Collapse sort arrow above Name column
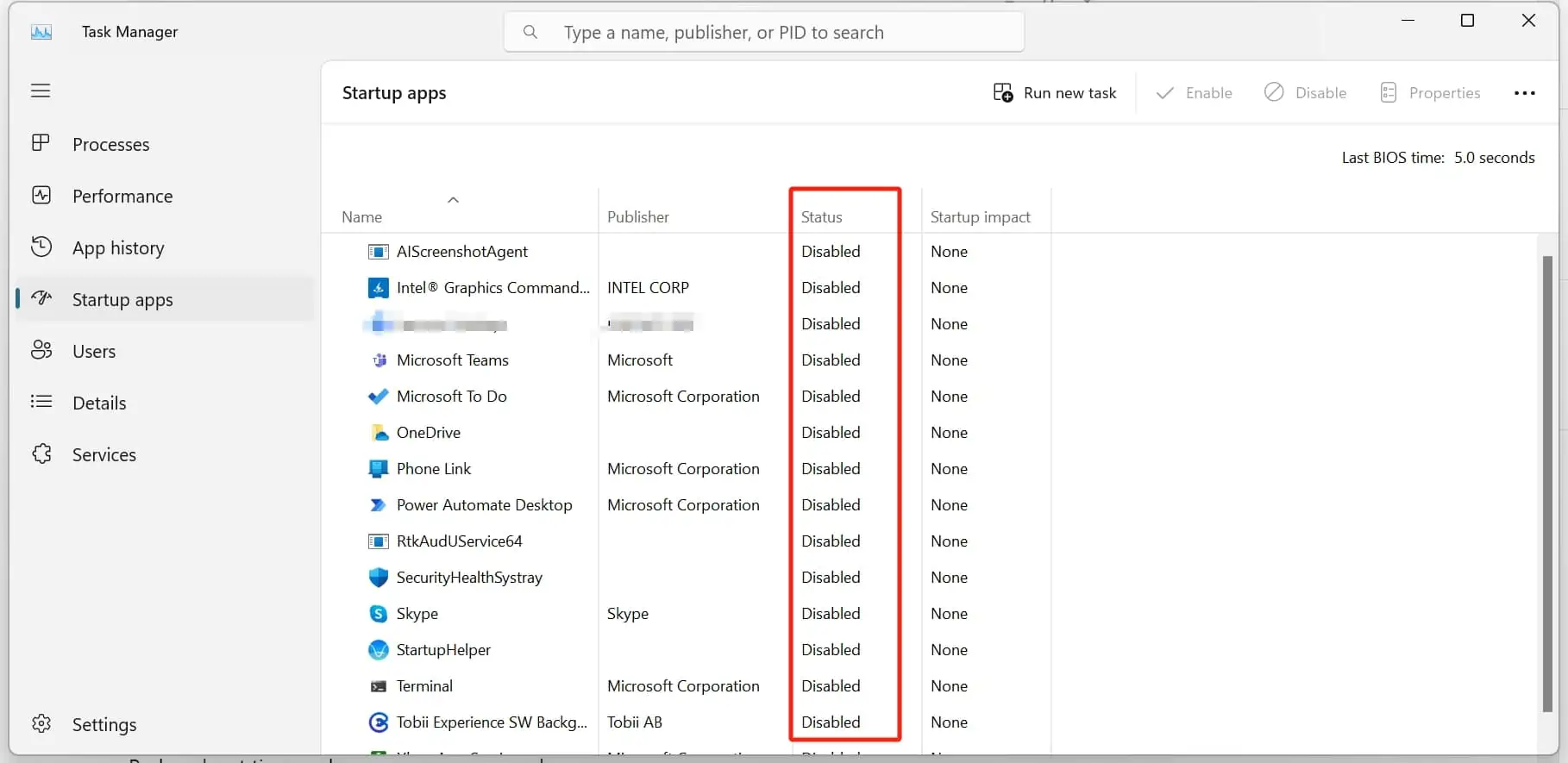Screen dimensions: 1568x763 point(453,200)
